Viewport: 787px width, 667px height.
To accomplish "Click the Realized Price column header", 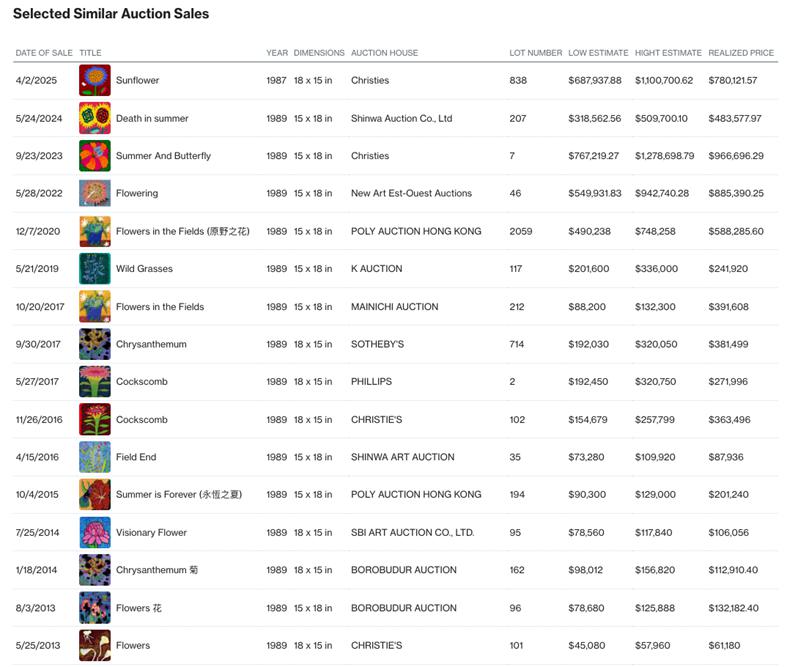I will 742,53.
